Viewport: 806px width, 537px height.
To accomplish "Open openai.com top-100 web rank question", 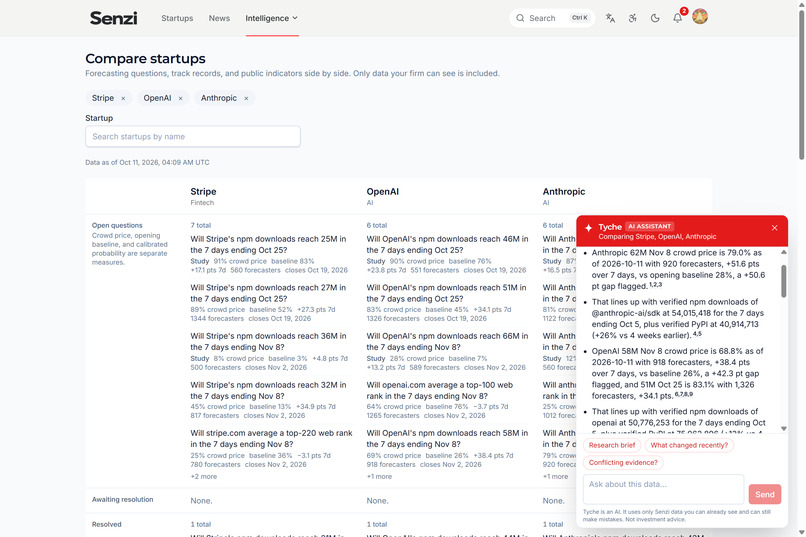I will coord(439,390).
